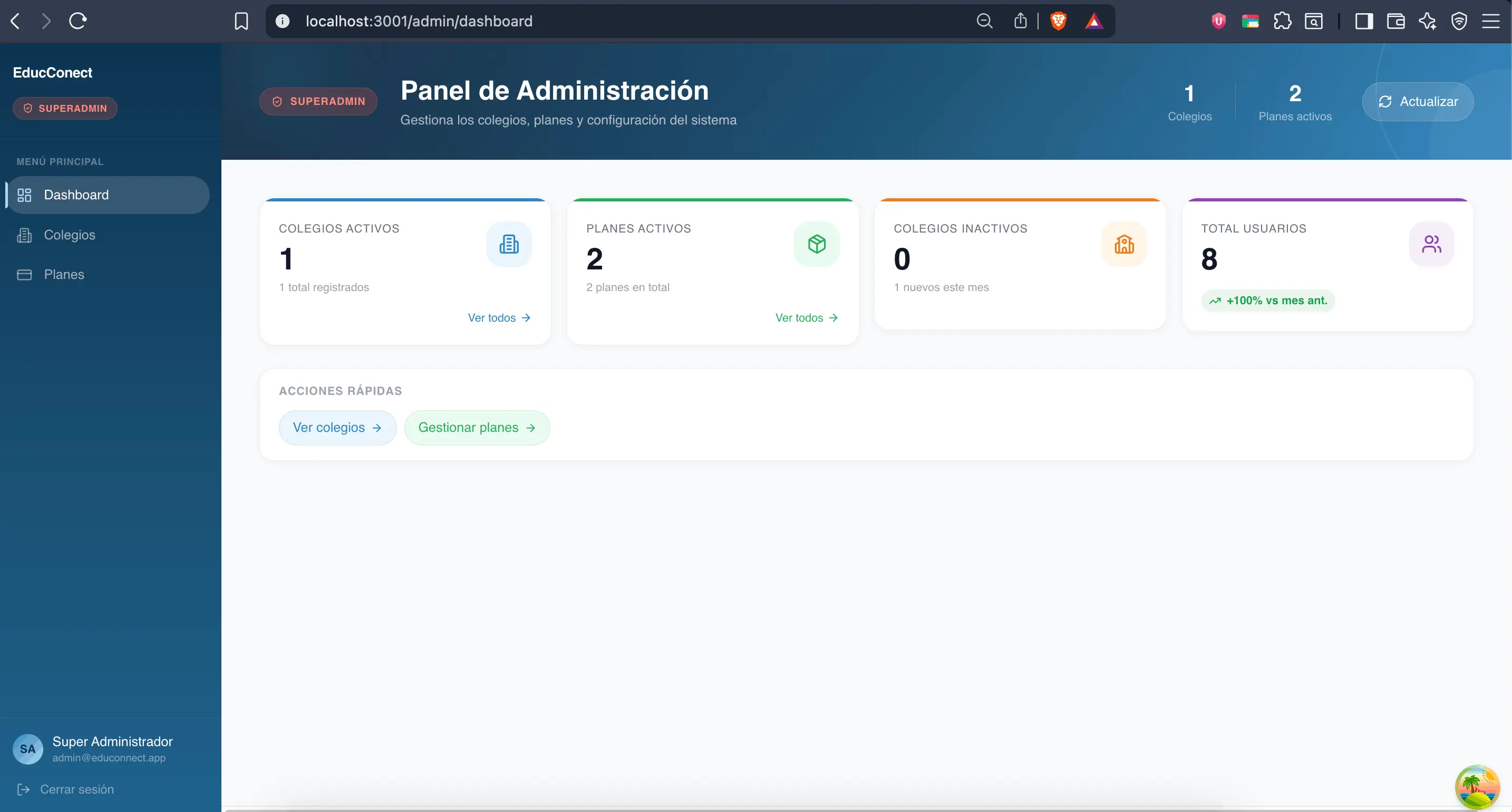Toggle the browser sidebar panel
The width and height of the screenshot is (1512, 812).
(1363, 21)
